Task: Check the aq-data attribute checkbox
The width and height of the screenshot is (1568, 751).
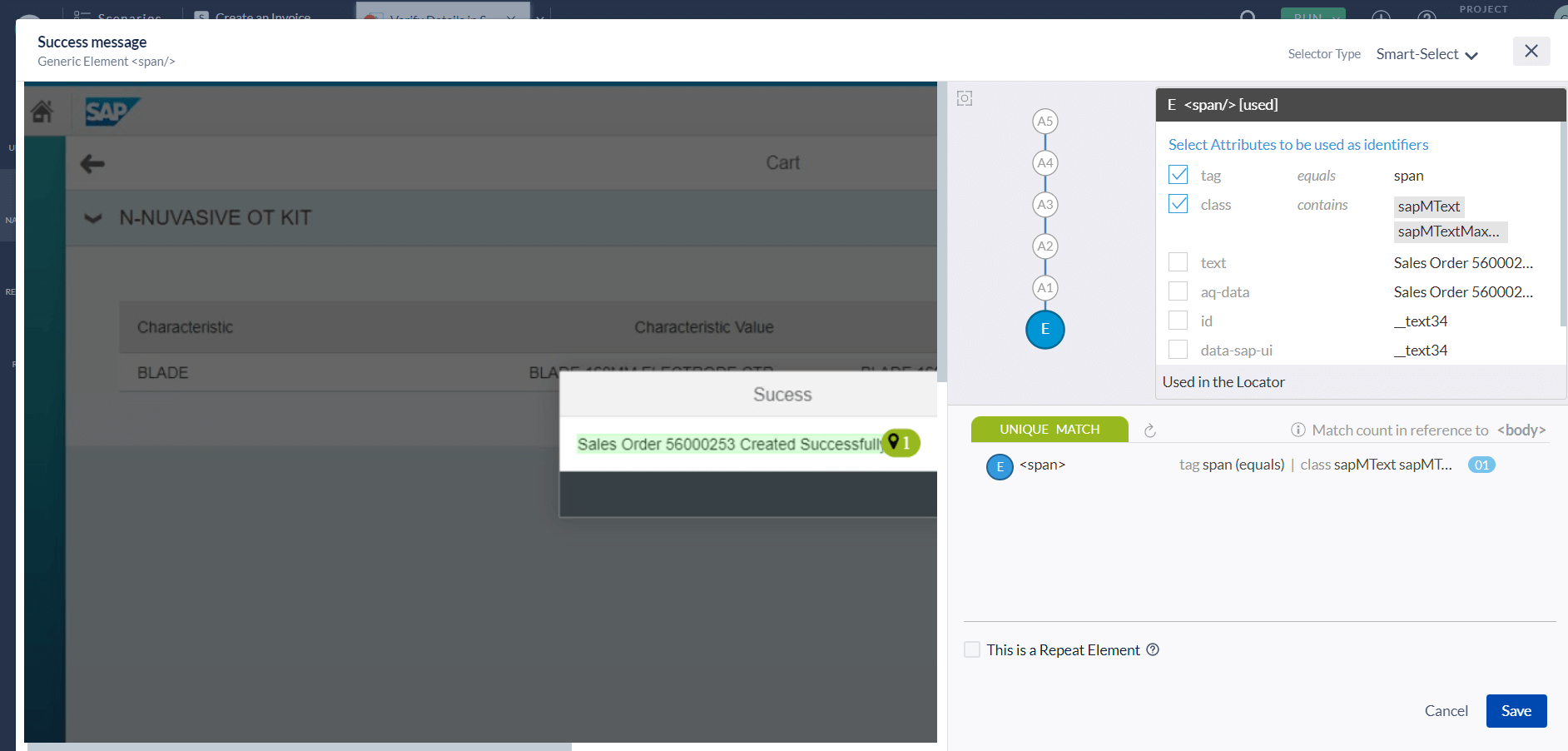Action: [x=1178, y=291]
